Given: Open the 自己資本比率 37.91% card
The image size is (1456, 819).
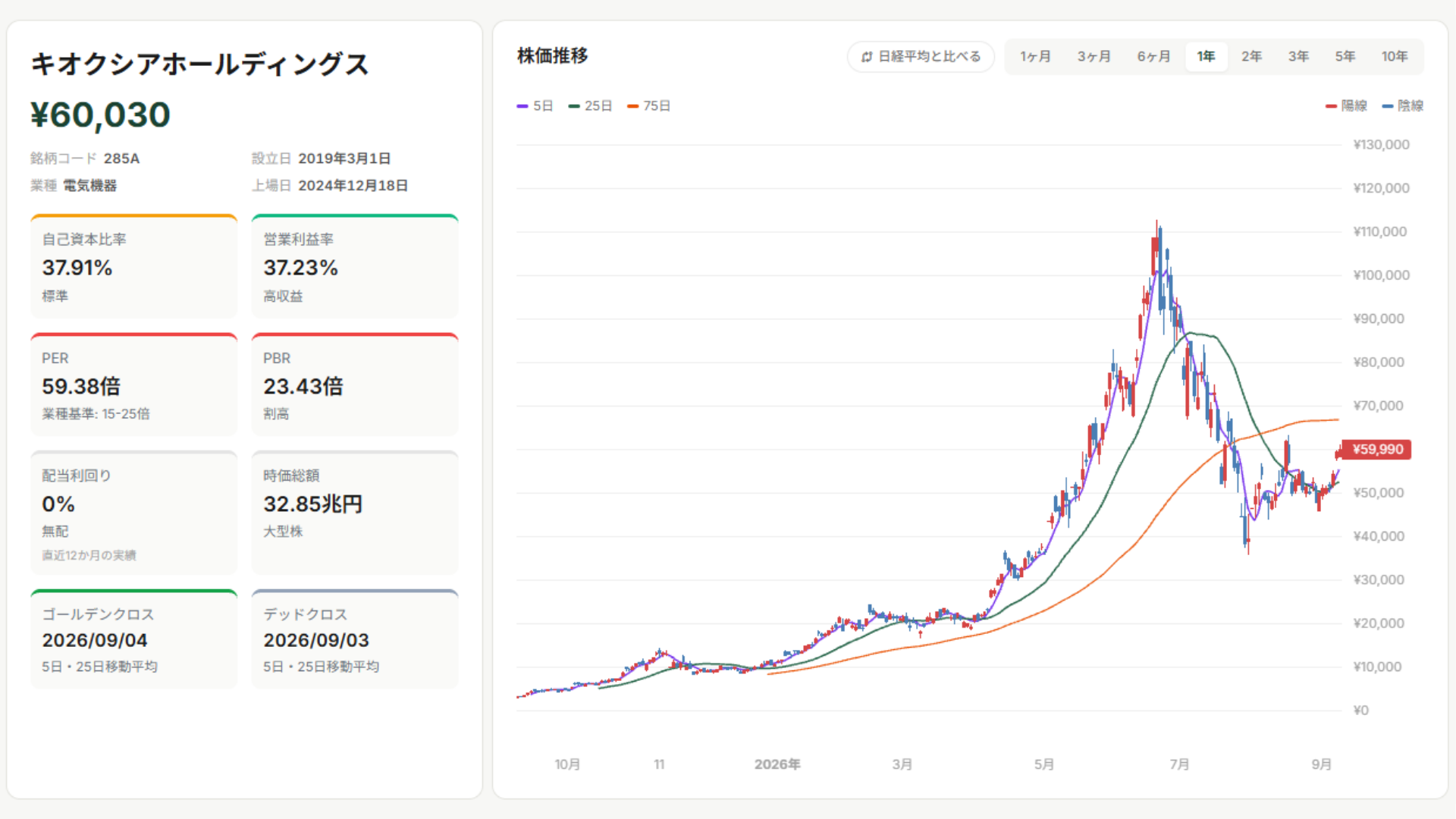Looking at the screenshot, I should coord(134,266).
